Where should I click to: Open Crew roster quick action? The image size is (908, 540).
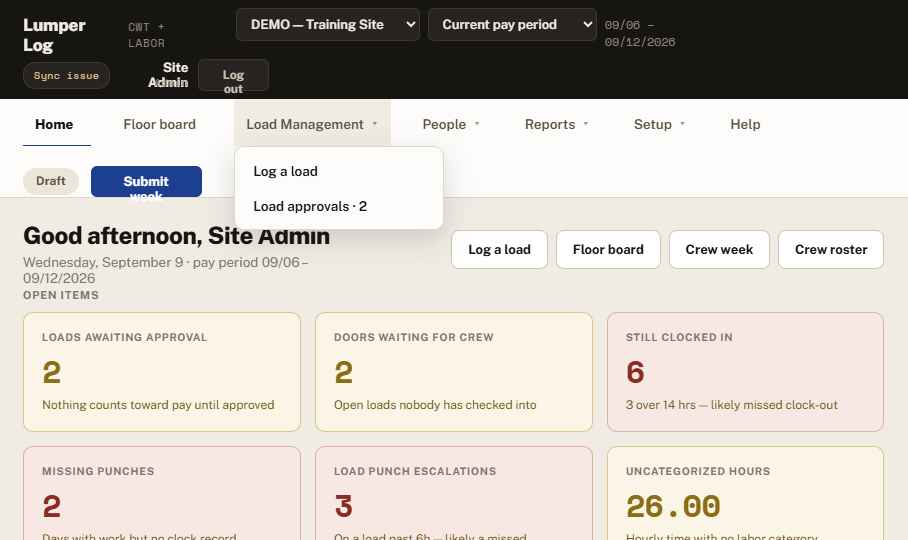click(831, 249)
